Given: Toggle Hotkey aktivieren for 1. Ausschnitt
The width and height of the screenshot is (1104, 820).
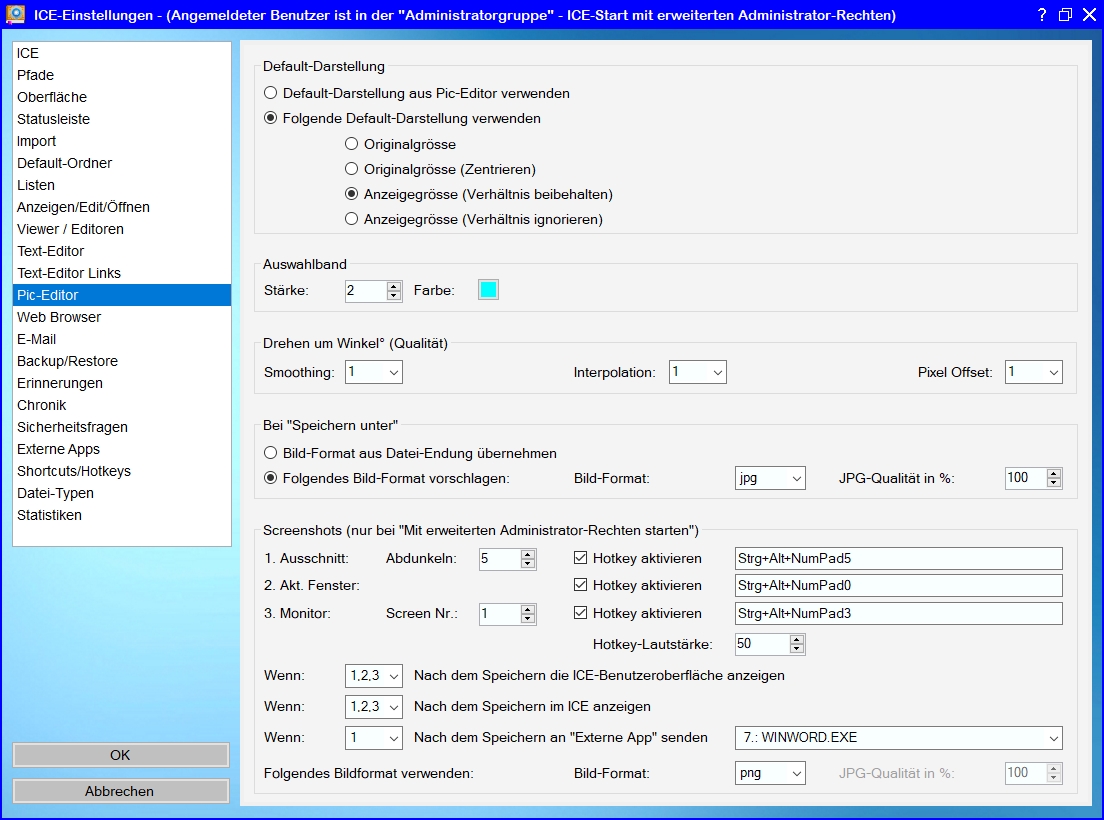Looking at the screenshot, I should (x=637, y=558).
